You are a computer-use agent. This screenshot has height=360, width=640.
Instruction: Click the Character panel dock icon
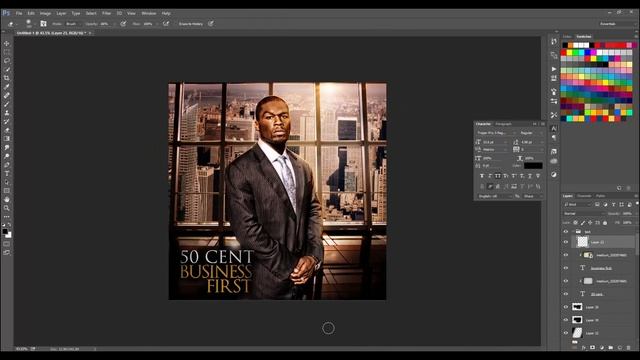(x=553, y=129)
